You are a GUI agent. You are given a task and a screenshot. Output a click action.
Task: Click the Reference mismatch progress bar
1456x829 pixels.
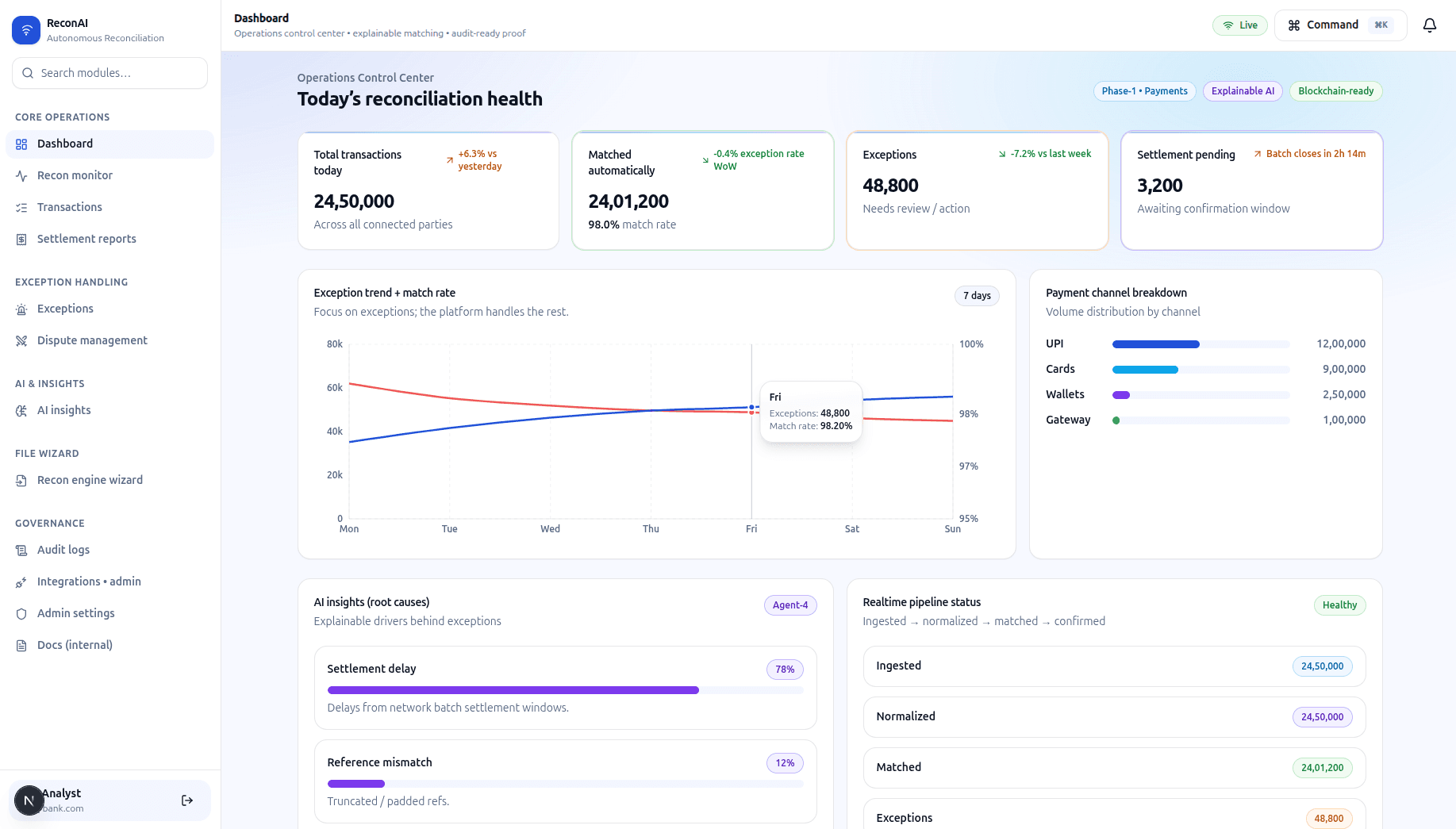pyautogui.click(x=566, y=784)
